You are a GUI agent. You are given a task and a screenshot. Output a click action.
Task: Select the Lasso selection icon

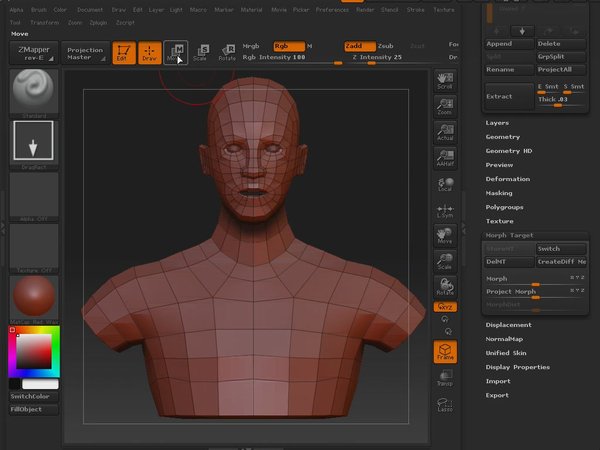(444, 405)
